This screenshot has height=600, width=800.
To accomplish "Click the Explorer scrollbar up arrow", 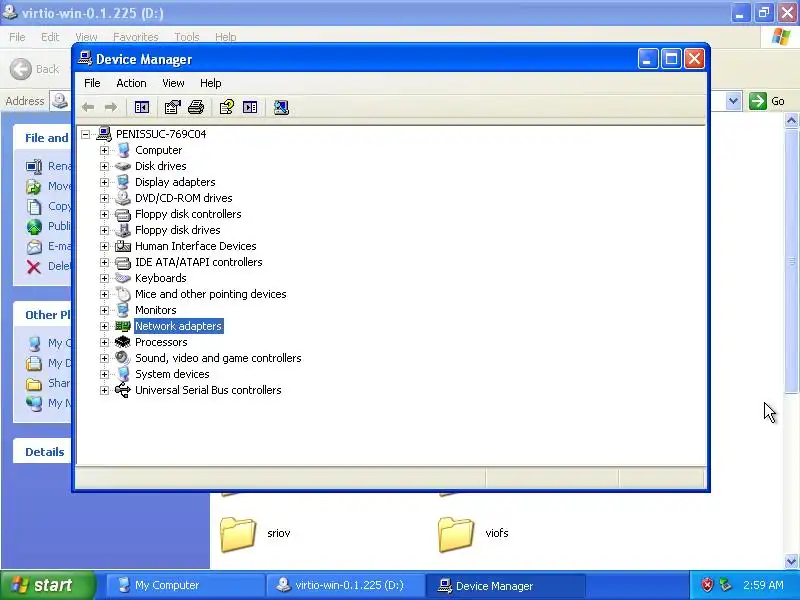I will (x=791, y=120).
